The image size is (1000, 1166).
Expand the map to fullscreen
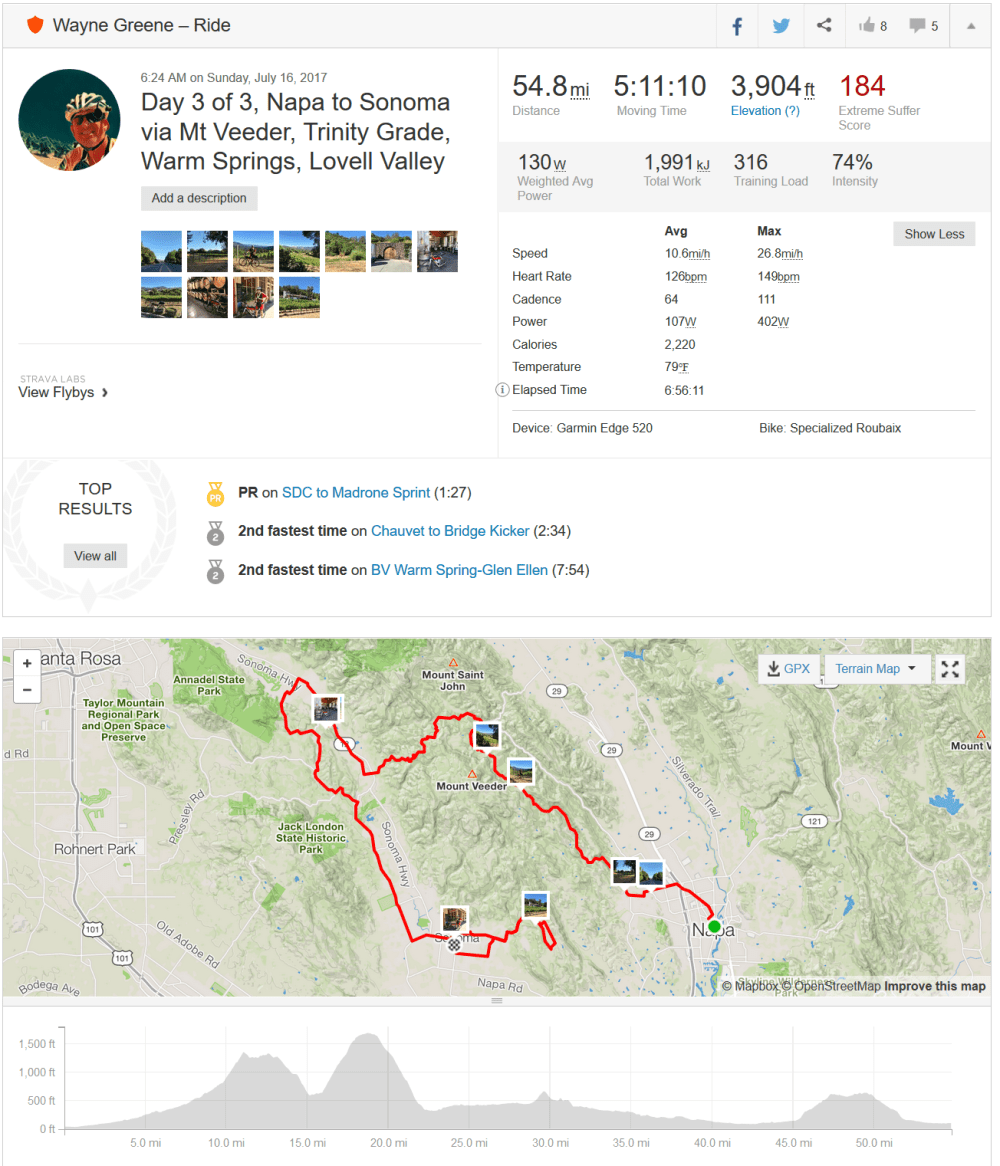click(950, 669)
